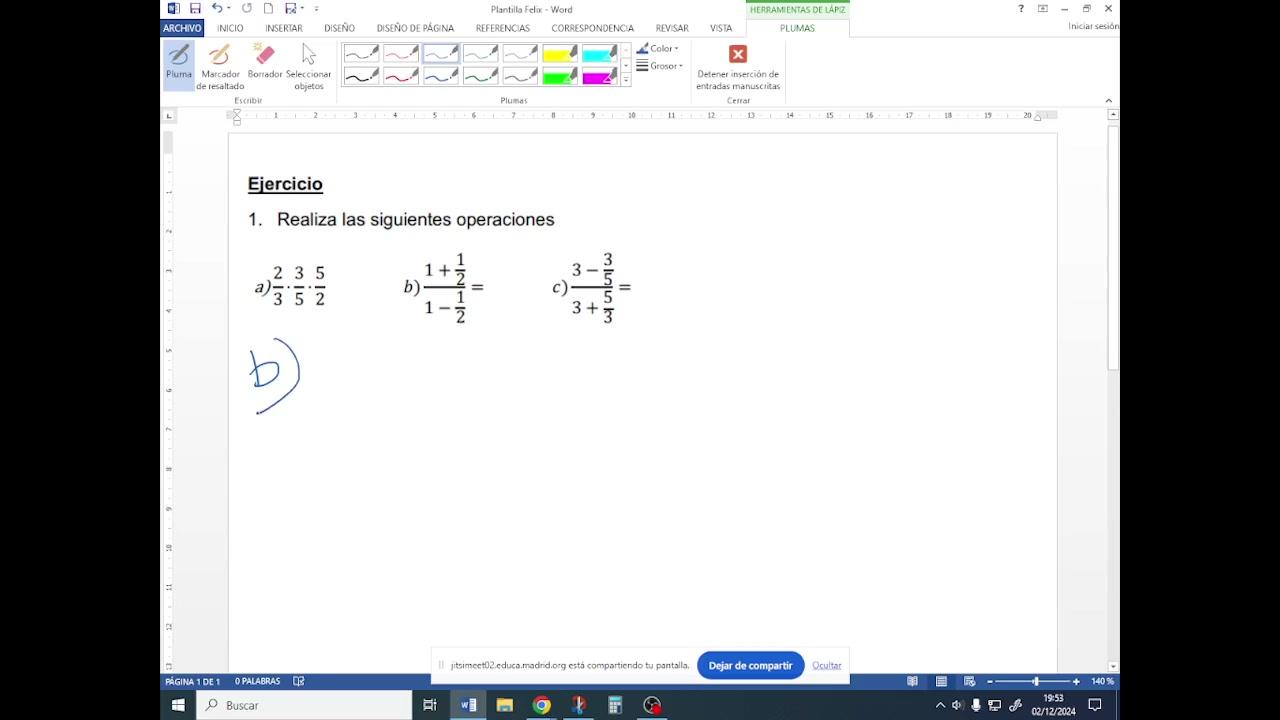The height and width of the screenshot is (720, 1280).
Task: Switch to the DISEÑO tab
Action: pyautogui.click(x=339, y=28)
